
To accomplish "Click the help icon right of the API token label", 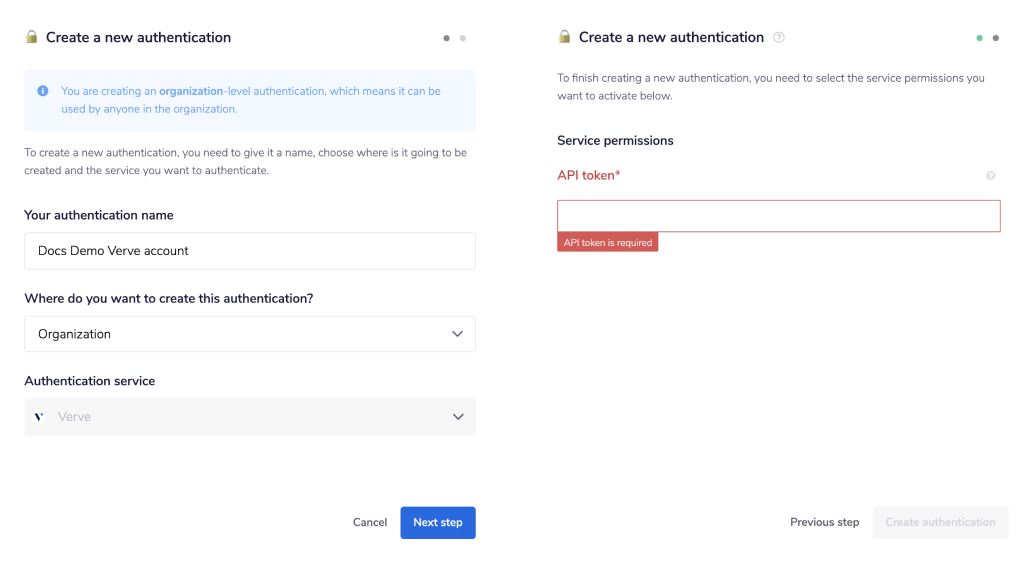I will (991, 176).
